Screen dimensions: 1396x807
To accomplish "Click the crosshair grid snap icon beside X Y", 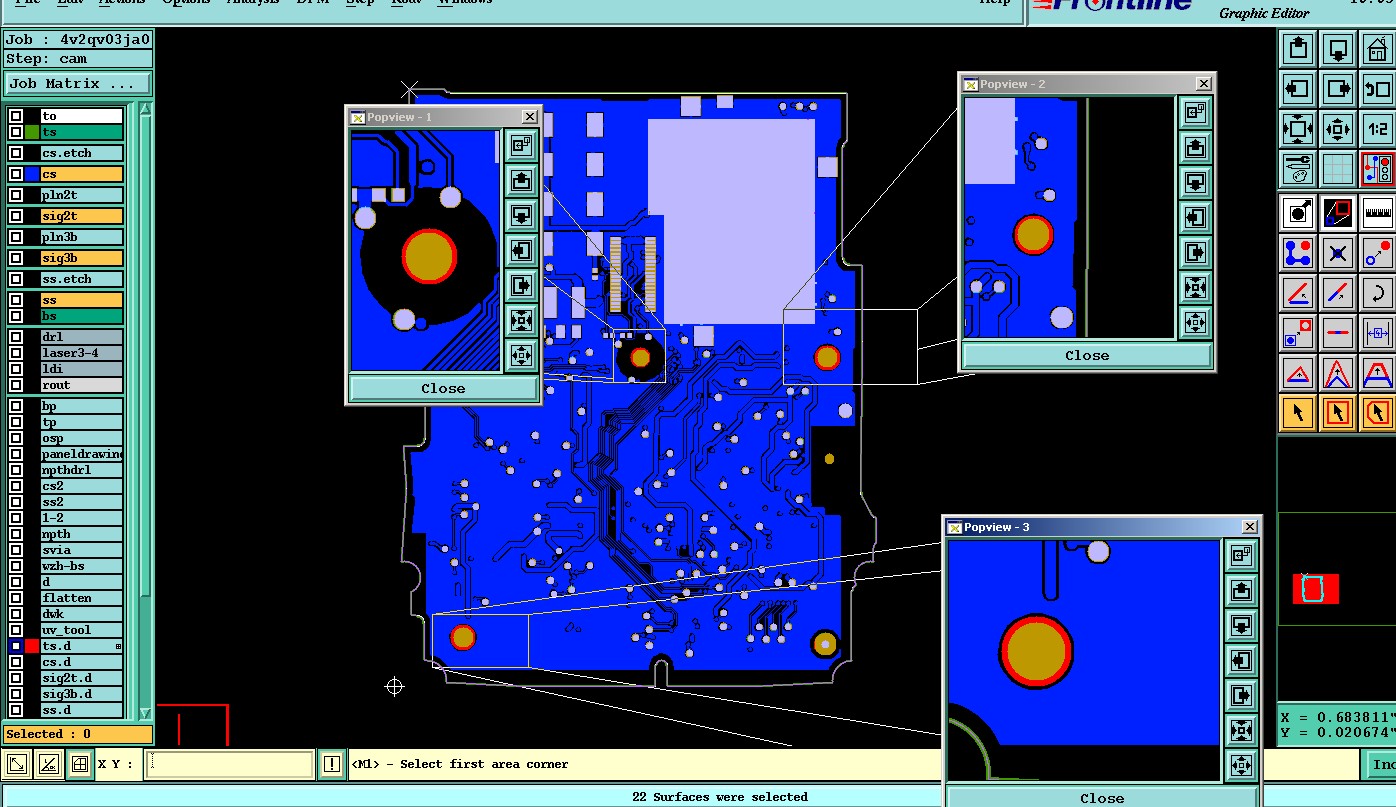I will [x=80, y=765].
